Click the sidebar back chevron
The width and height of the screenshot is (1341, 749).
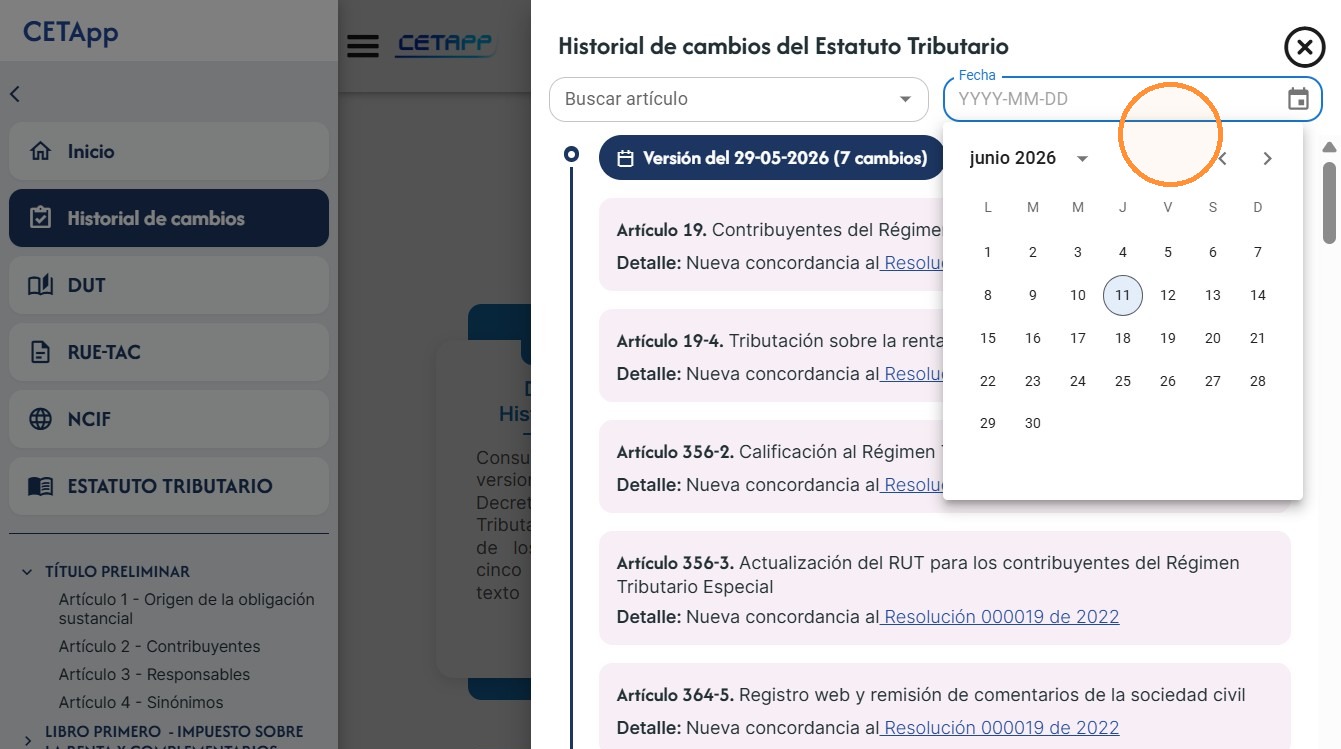click(x=15, y=94)
